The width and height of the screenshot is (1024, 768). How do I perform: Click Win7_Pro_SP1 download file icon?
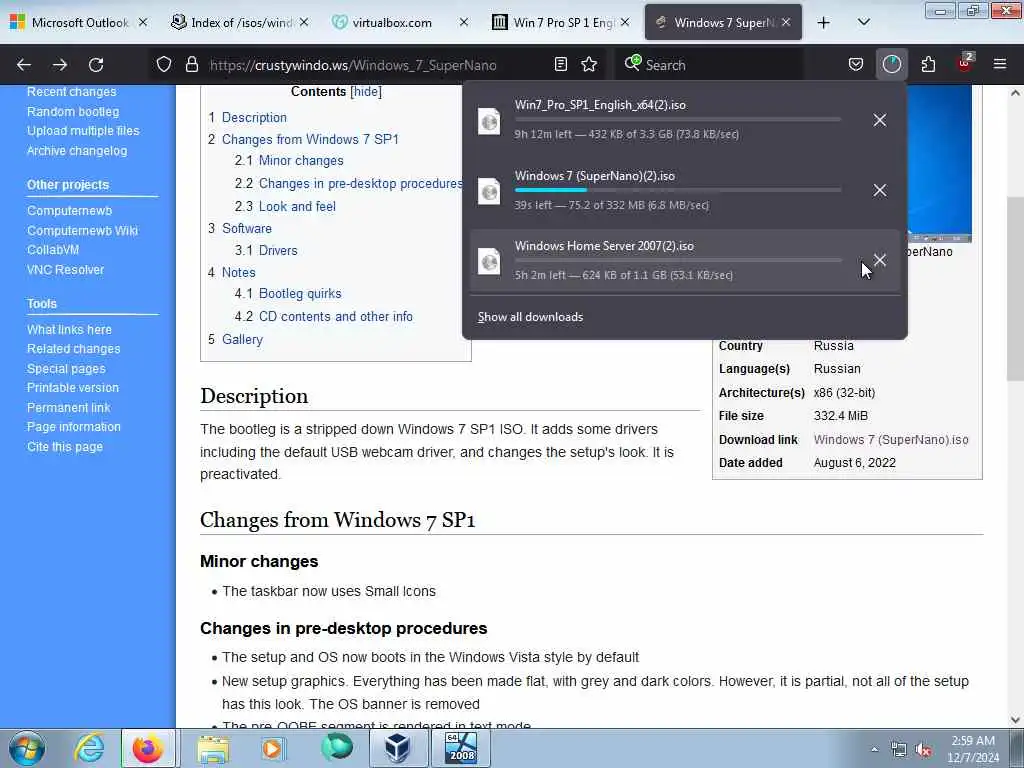(489, 121)
